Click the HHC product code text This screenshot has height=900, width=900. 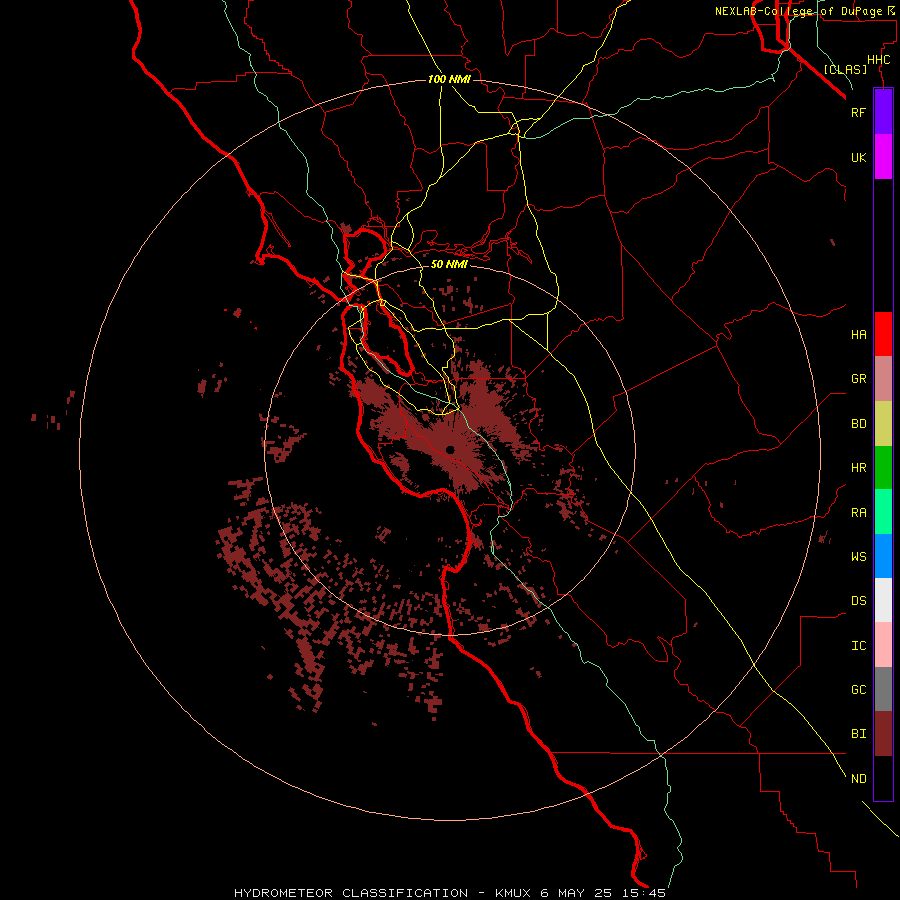878,60
